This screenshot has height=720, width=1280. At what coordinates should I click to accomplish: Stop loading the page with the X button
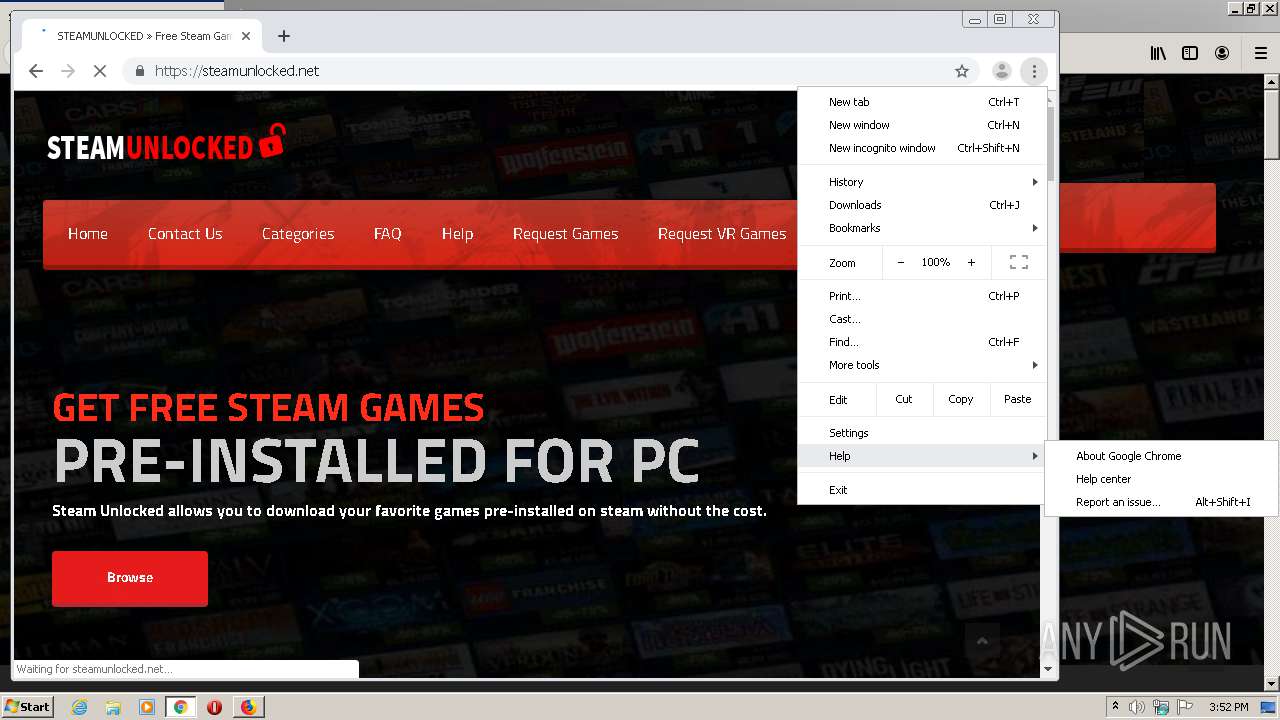[100, 71]
